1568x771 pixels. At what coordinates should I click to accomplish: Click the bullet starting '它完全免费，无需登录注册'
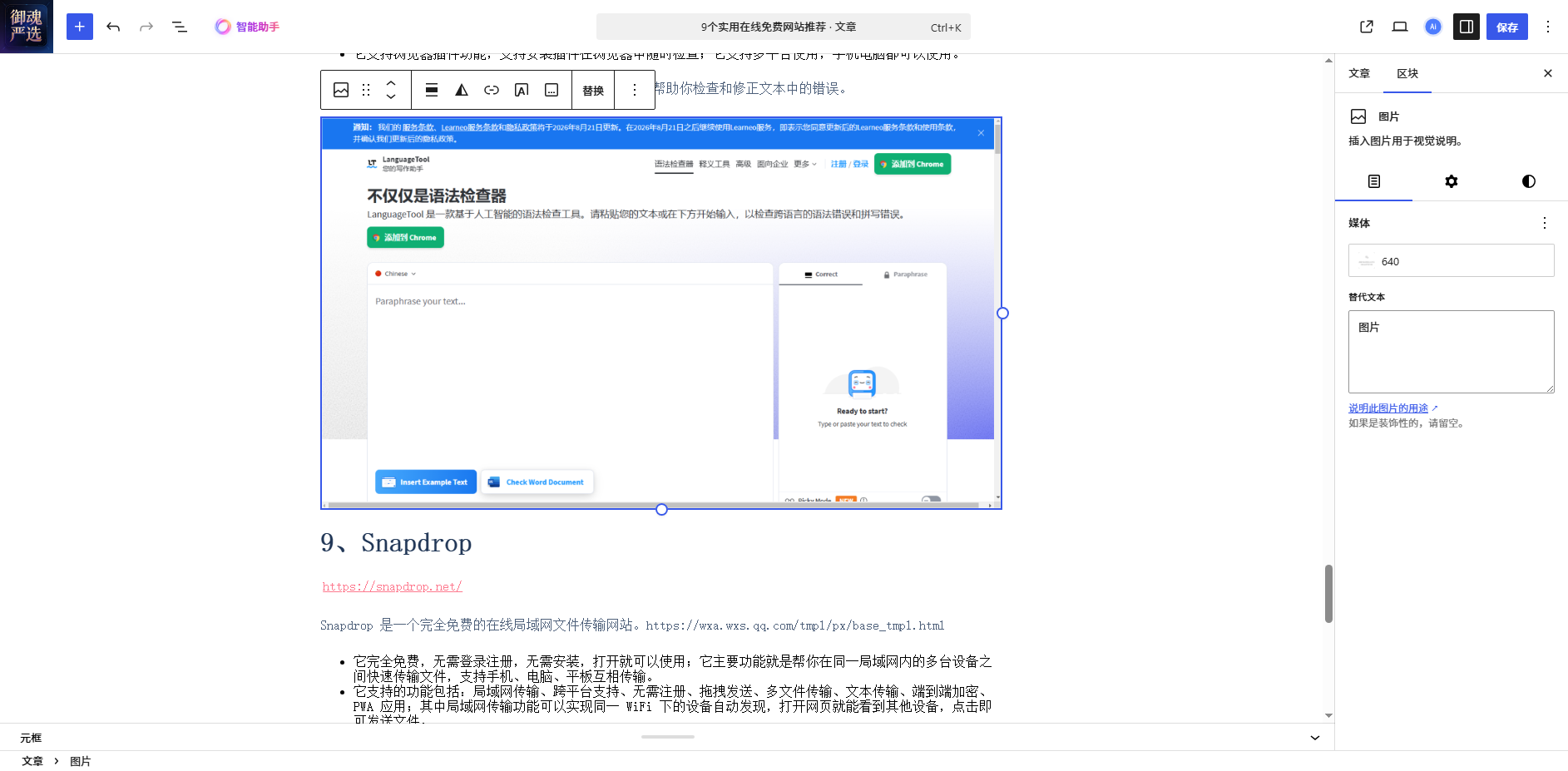[672, 669]
